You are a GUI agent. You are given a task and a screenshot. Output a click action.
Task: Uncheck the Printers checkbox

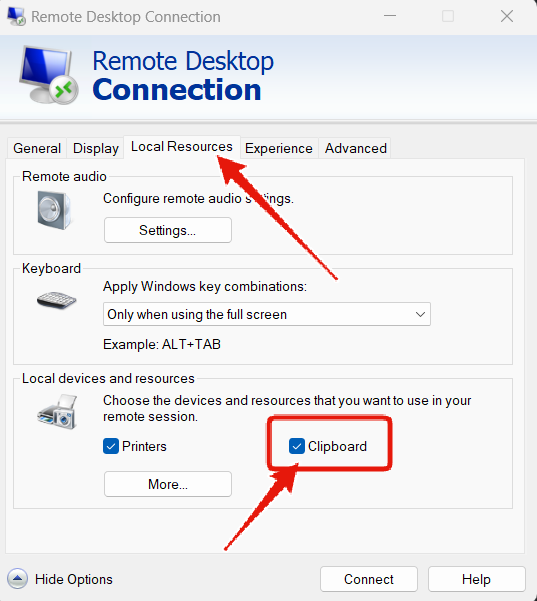pos(111,446)
